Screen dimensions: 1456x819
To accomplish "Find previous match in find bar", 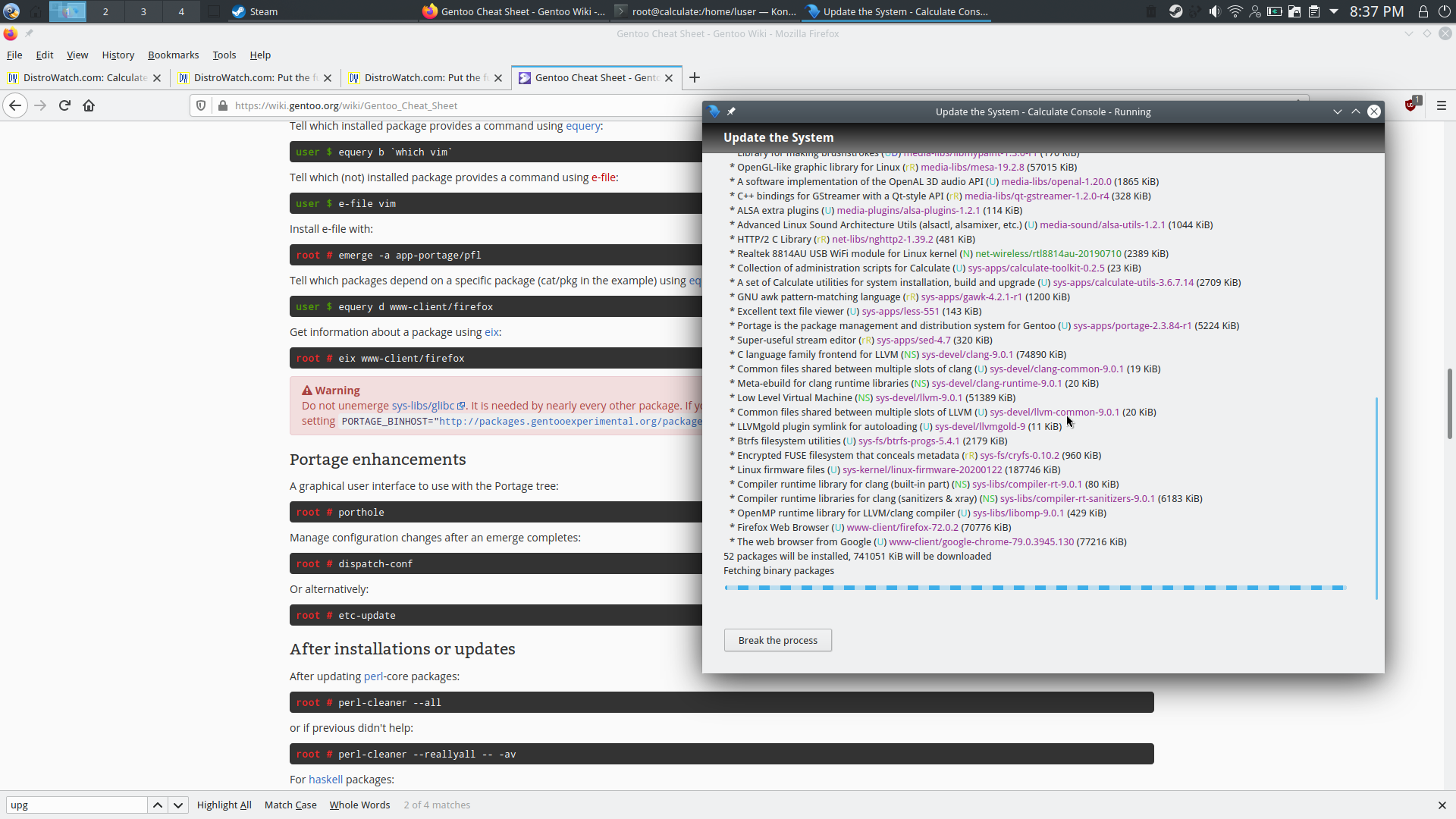I will coord(158,805).
